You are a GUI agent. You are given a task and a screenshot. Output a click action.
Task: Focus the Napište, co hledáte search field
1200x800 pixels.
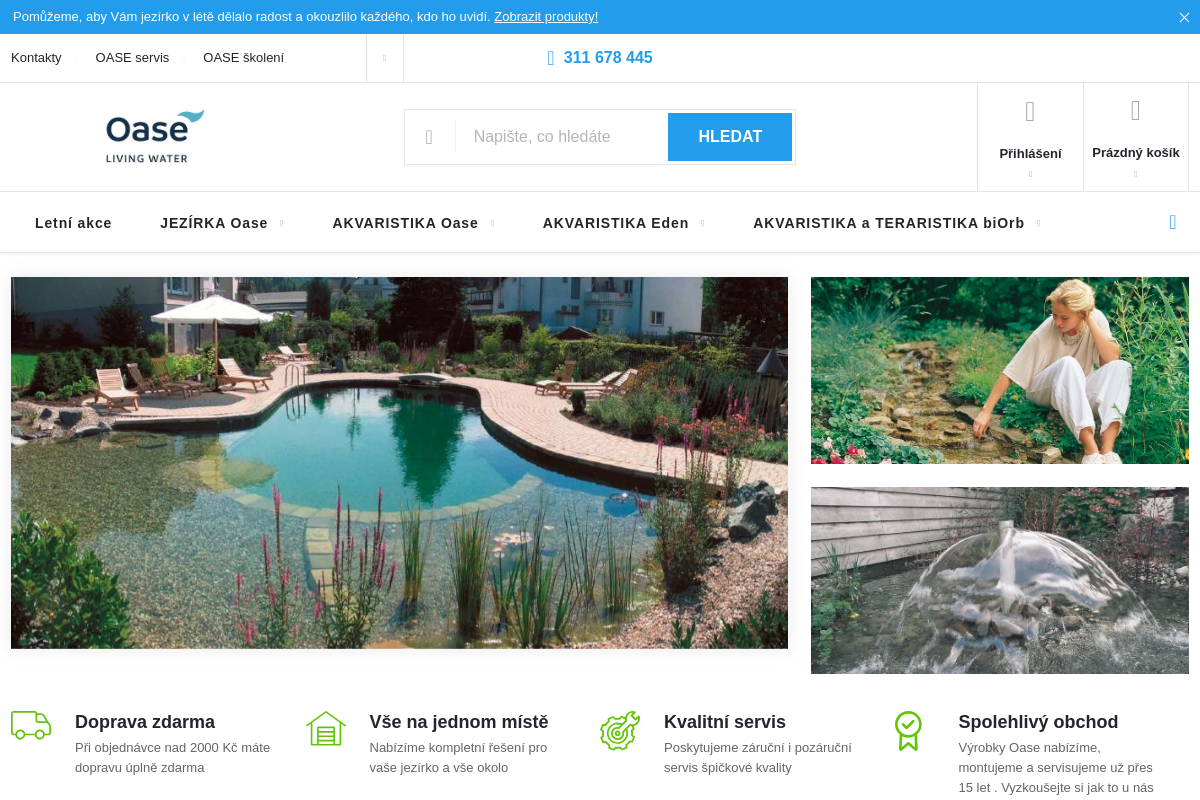pyautogui.click(x=561, y=137)
